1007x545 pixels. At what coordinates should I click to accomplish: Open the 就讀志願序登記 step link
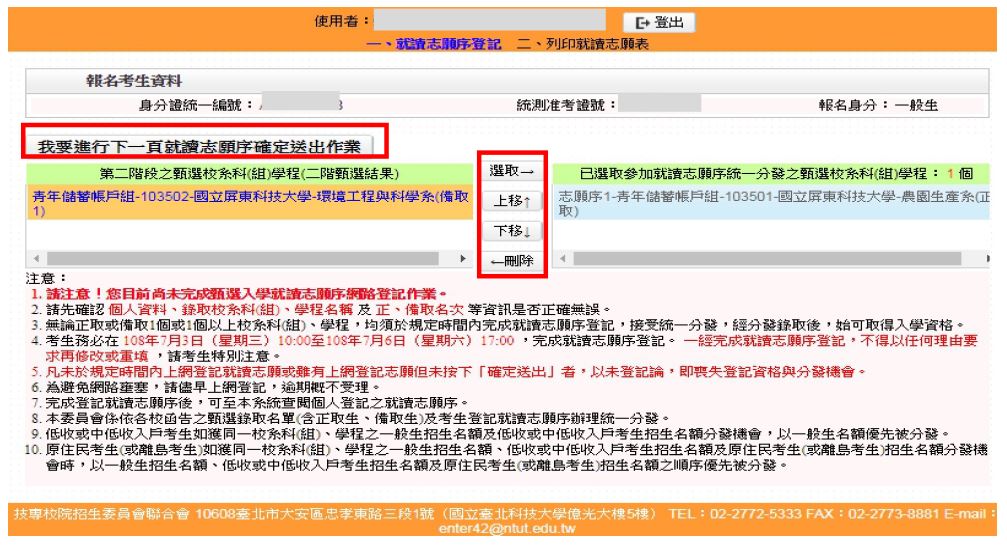[434, 44]
